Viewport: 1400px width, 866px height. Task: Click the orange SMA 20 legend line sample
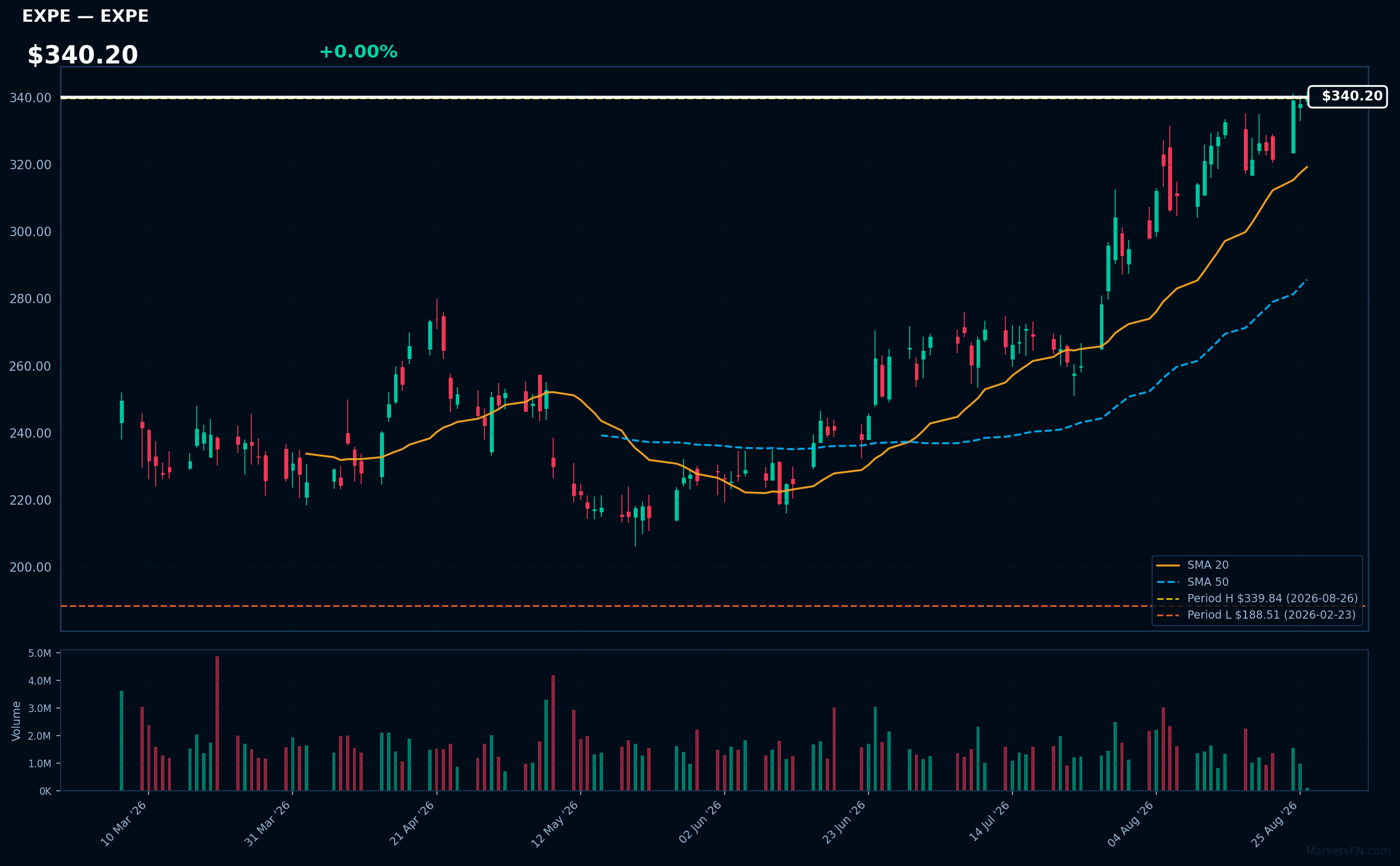click(x=1168, y=565)
